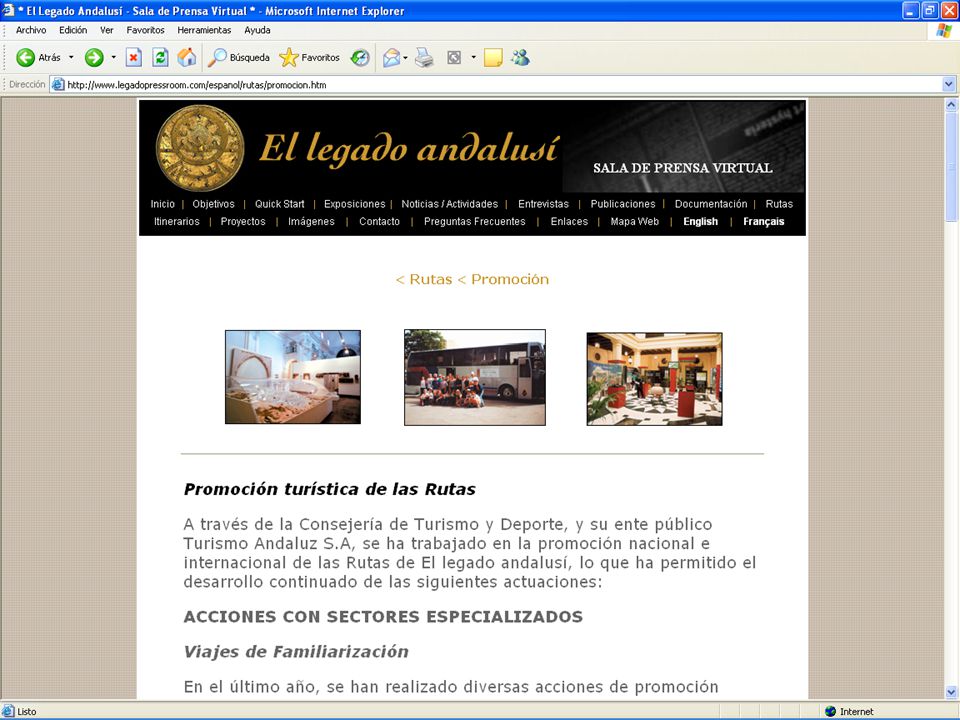Click 'Viajes de Familiarización' subheading
Viewport: 960px width, 720px height.
click(x=296, y=651)
